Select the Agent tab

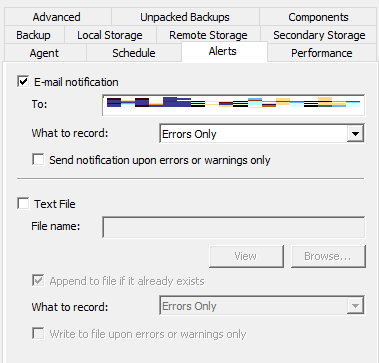44,53
